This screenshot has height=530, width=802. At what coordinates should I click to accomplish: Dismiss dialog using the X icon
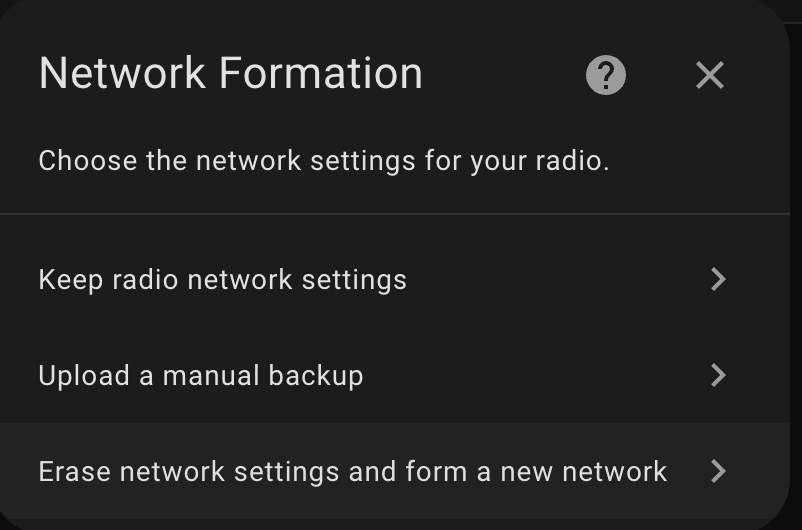tap(710, 75)
